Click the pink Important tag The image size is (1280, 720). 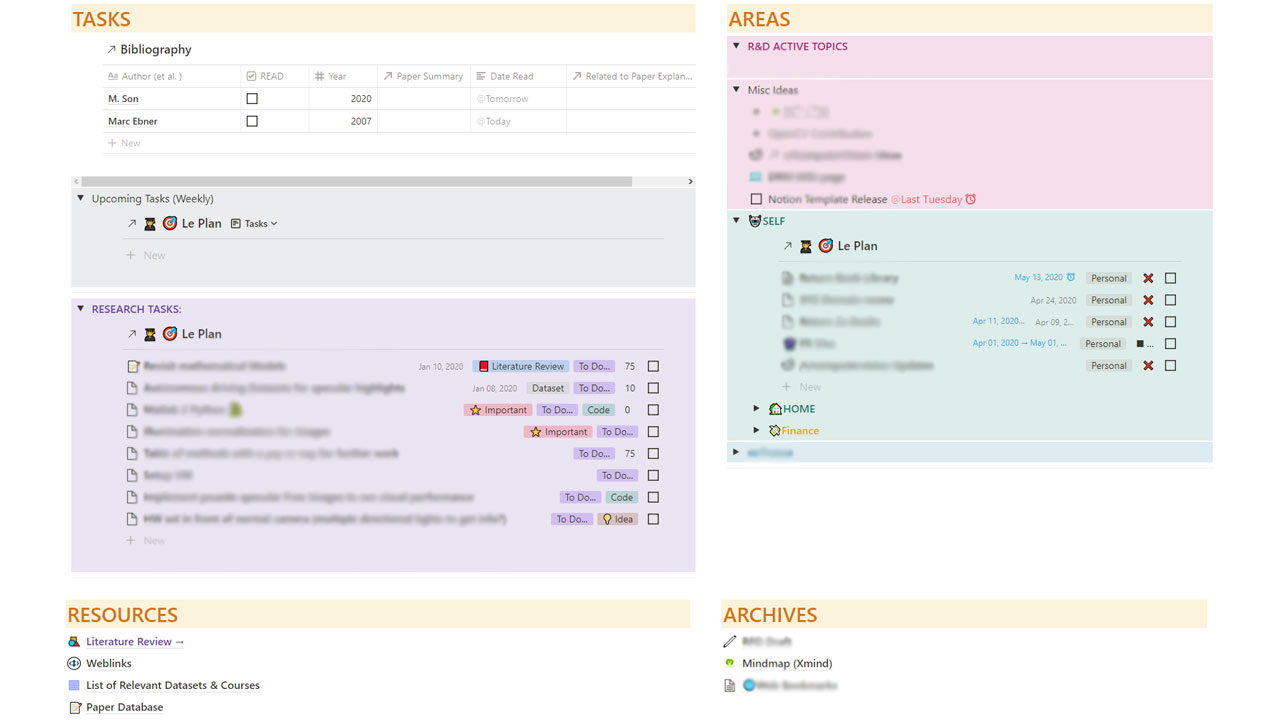click(x=498, y=410)
